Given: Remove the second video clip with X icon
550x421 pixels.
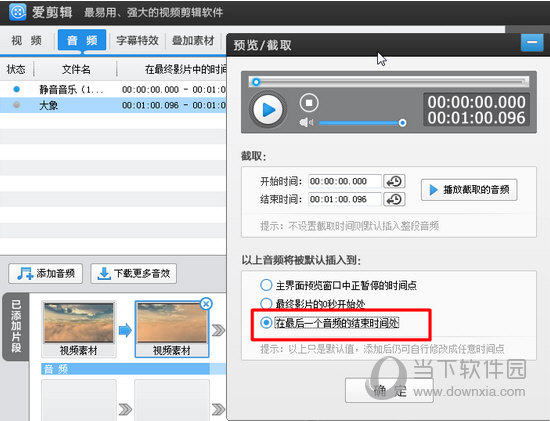Looking at the screenshot, I should pos(206,304).
